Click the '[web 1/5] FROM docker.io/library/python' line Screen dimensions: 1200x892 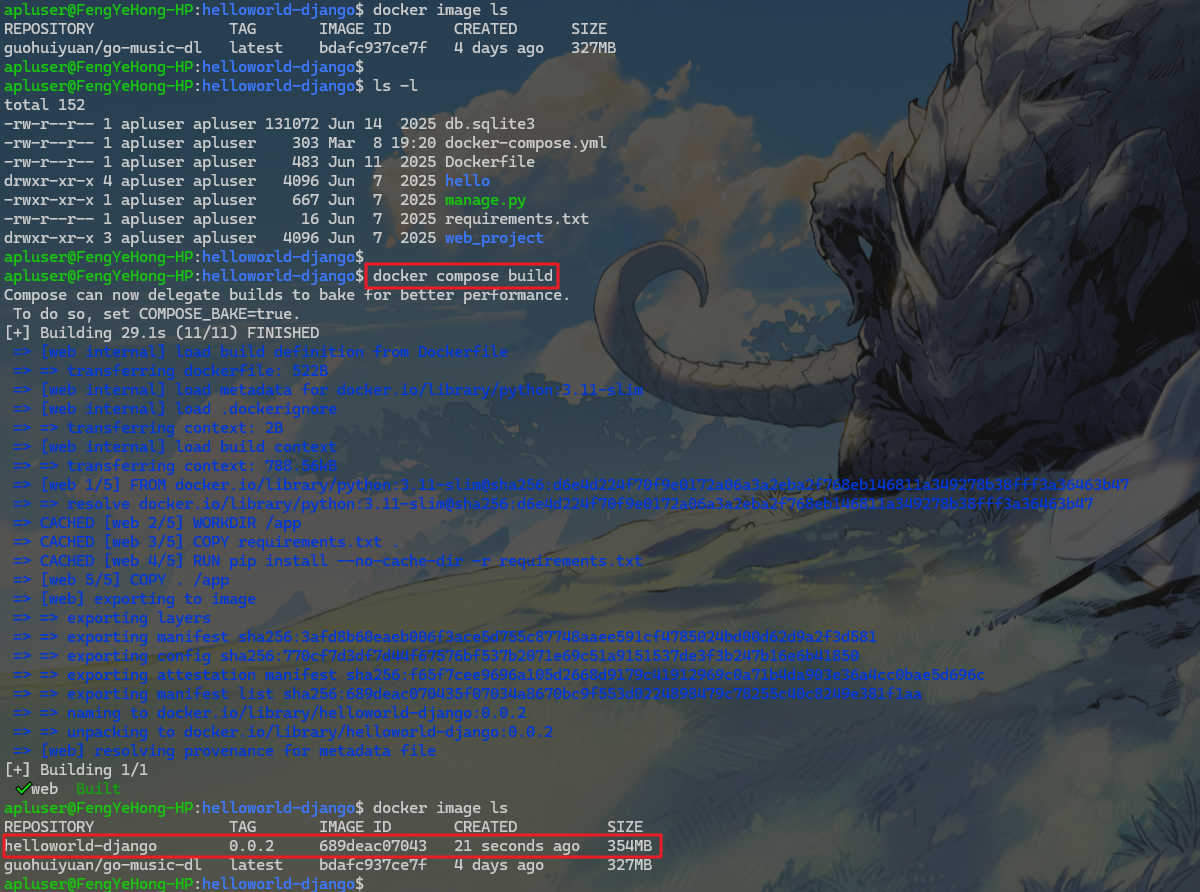pyautogui.click(x=572, y=485)
